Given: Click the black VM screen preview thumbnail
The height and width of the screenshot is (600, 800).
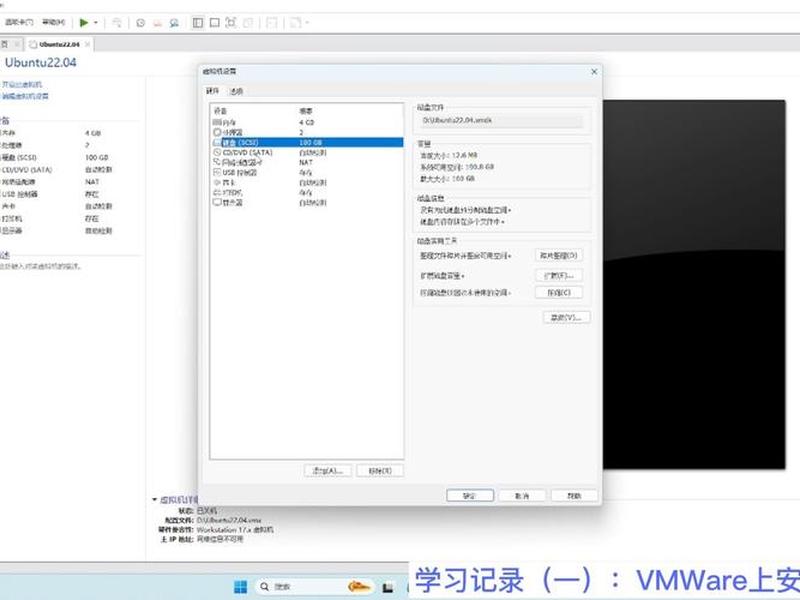Looking at the screenshot, I should coord(694,284).
